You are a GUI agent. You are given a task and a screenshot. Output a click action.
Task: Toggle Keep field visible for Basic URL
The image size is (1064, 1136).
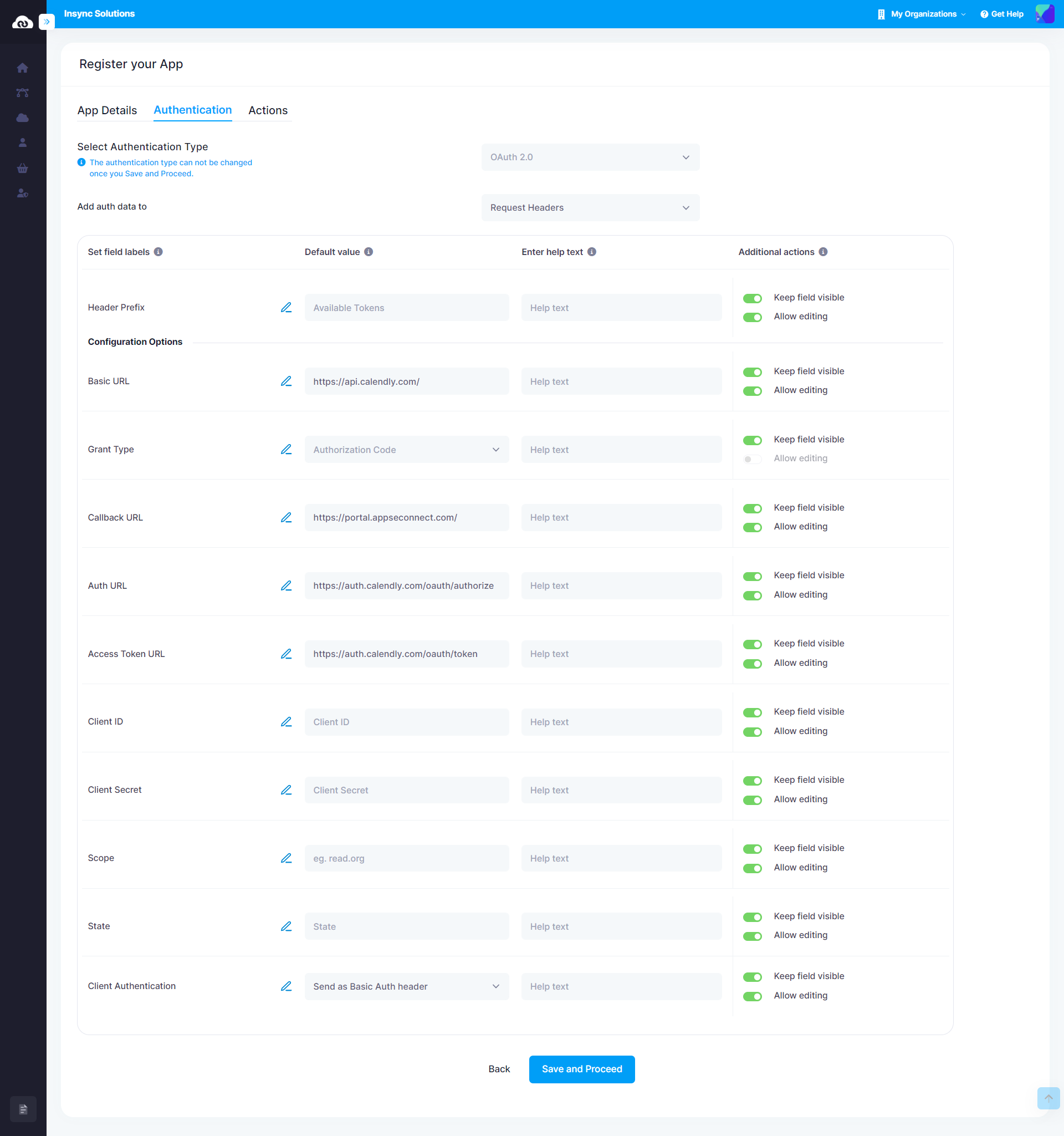752,372
